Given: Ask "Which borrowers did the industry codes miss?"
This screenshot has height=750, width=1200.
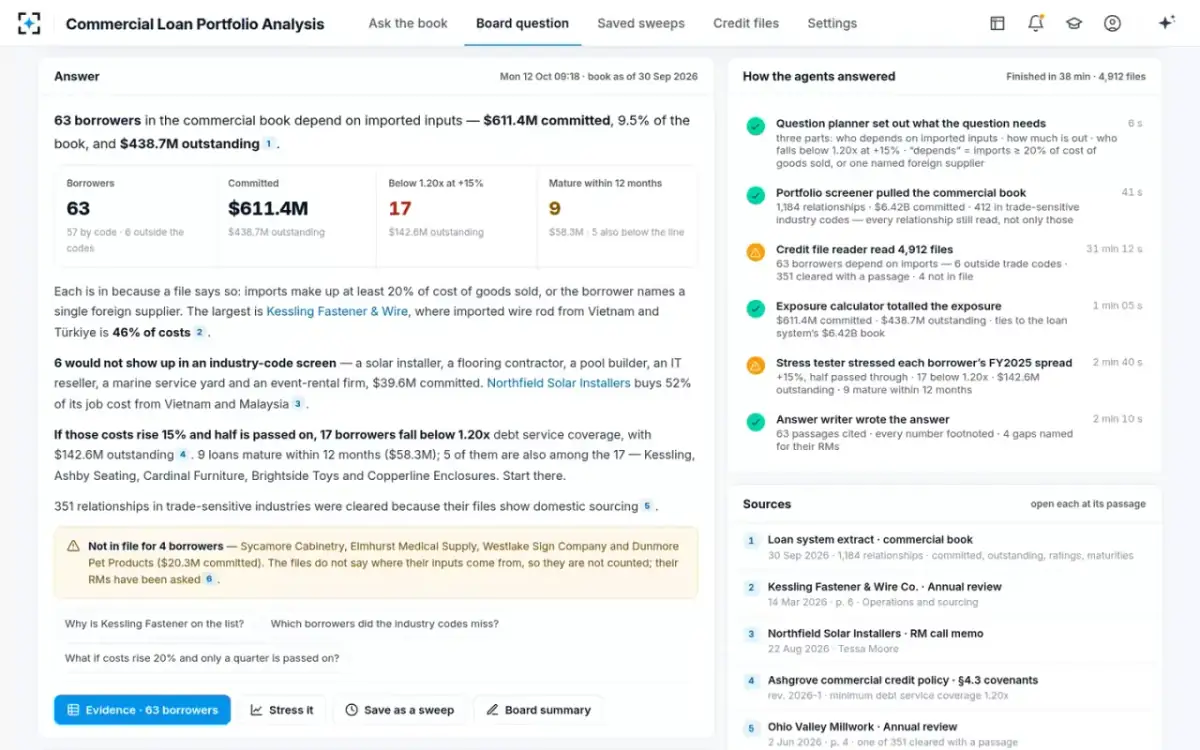Looking at the screenshot, I should tap(385, 624).
